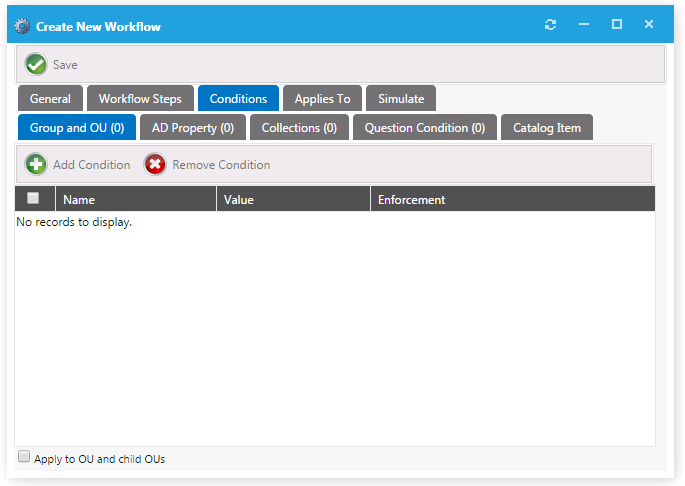Toggle the select-all checkbox in table header

[34, 198]
